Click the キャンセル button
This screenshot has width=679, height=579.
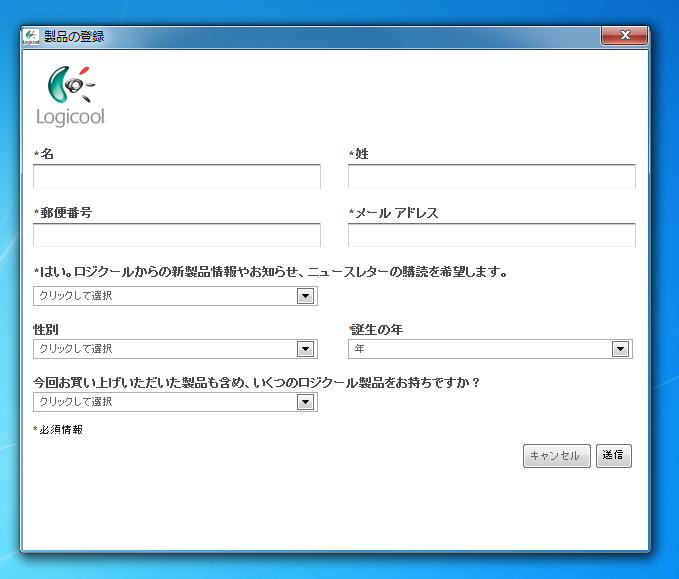(556, 456)
